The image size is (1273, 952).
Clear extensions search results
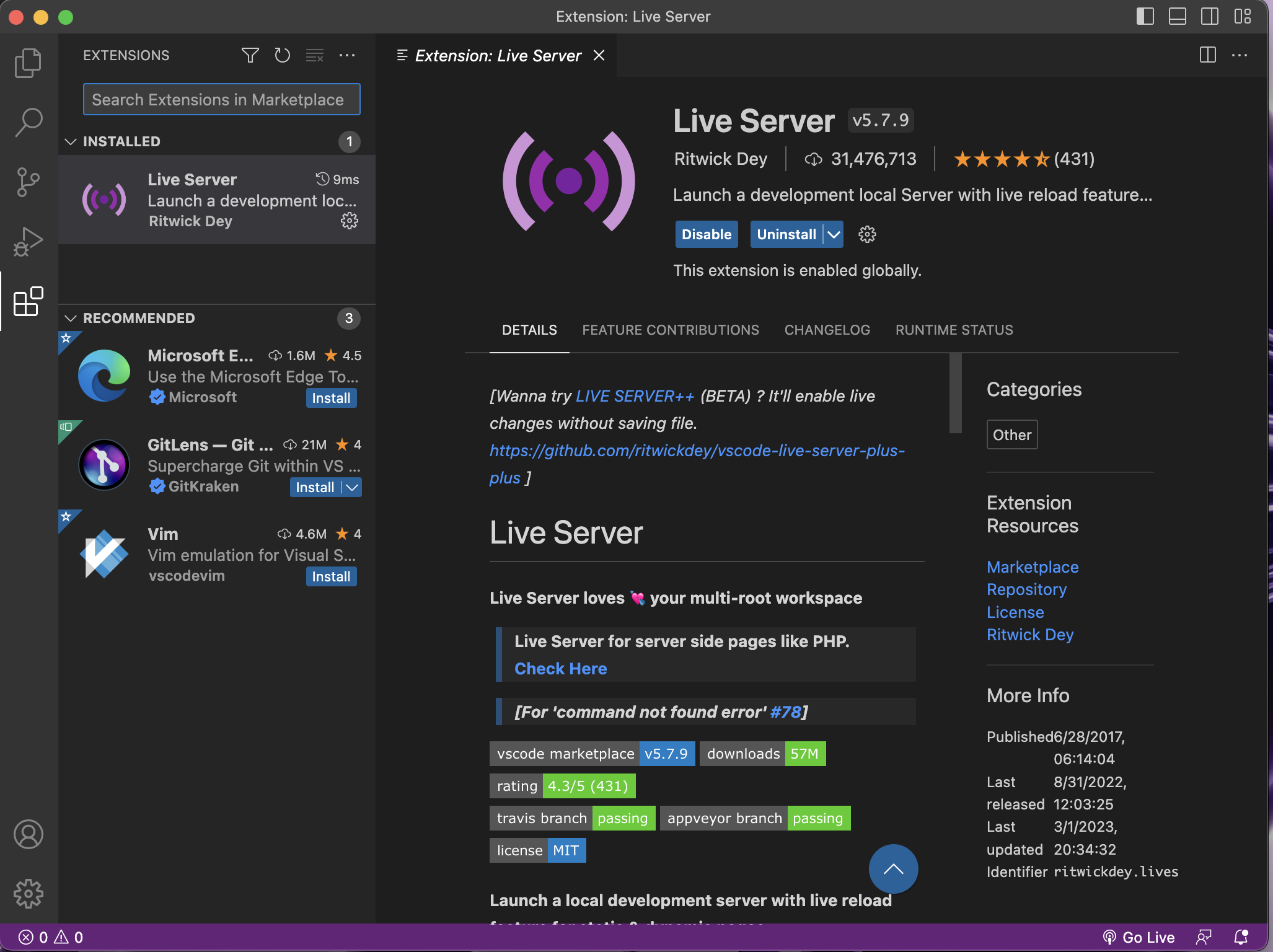pyautogui.click(x=314, y=55)
